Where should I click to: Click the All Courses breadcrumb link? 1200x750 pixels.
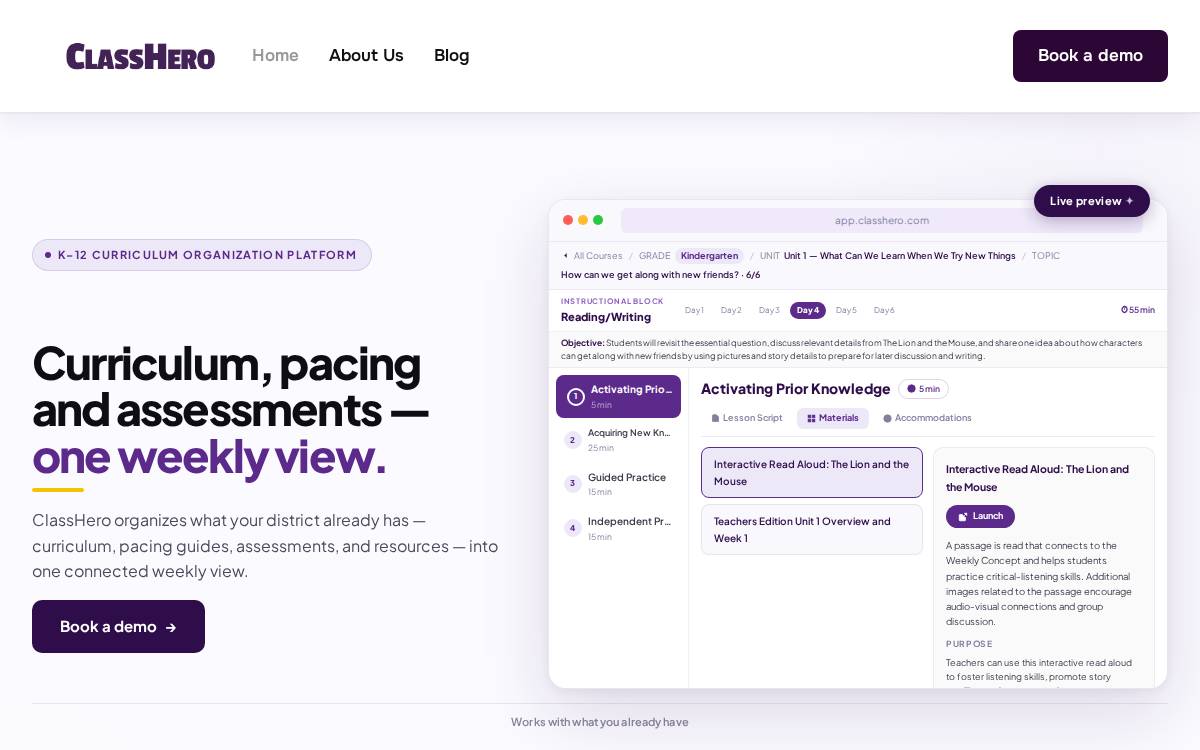pyautogui.click(x=598, y=256)
